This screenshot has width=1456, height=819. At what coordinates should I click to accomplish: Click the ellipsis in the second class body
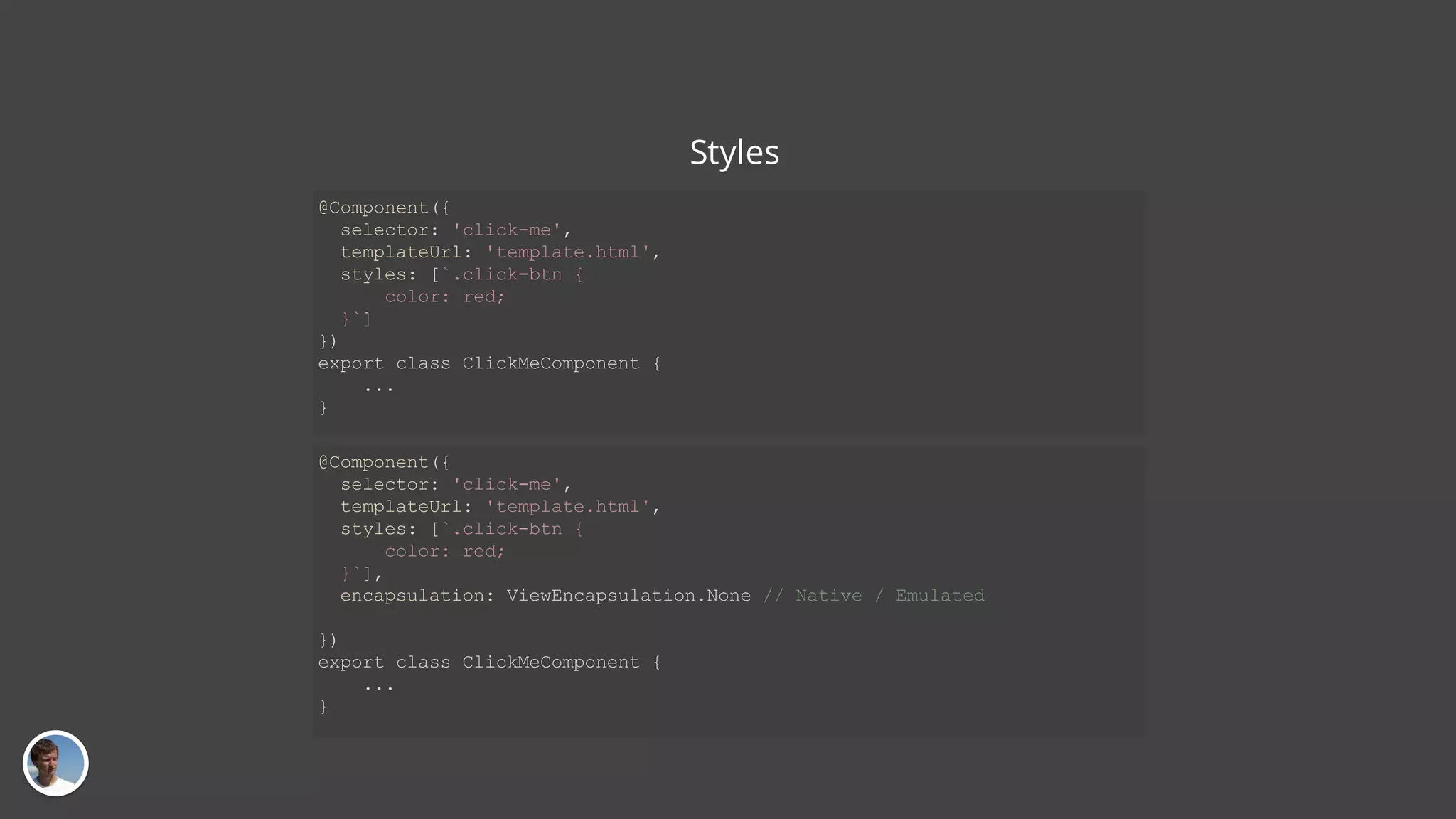[378, 687]
